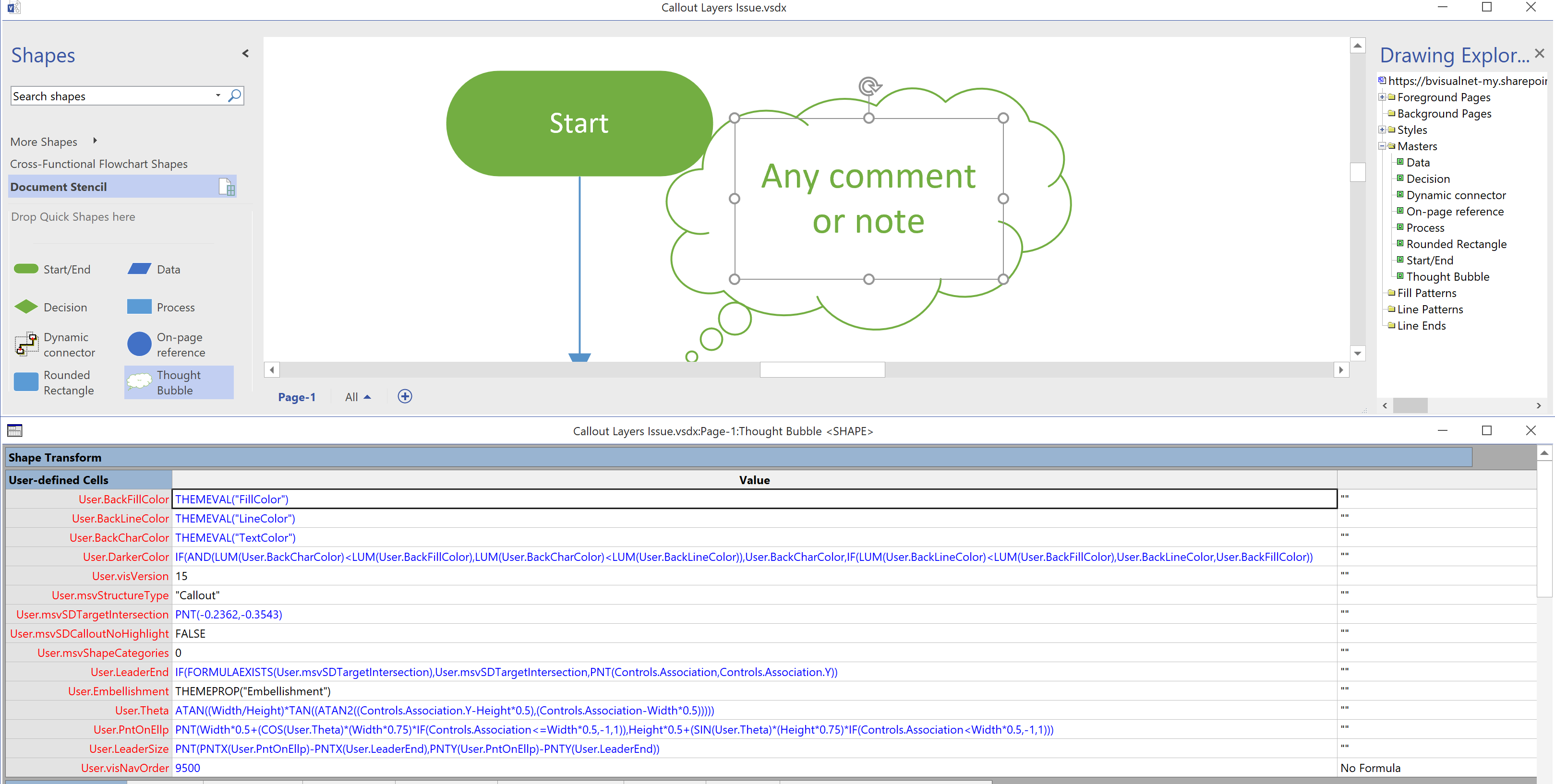
Task: Select the Rounded Rectangle shape icon
Action: (26, 382)
